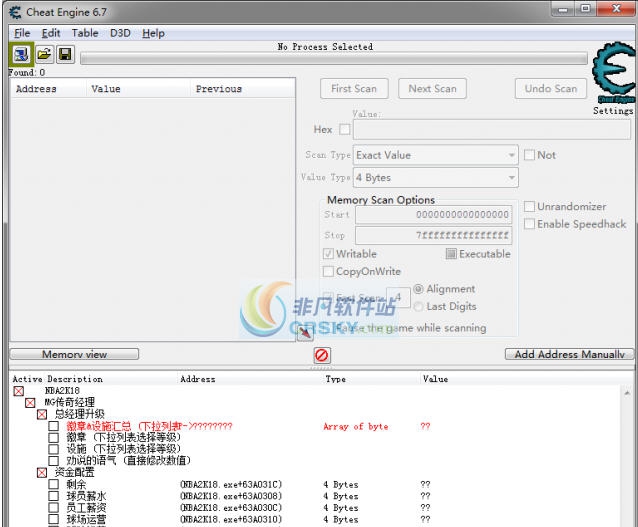638x527 pixels.
Task: Activate the 球员薪水 entry checkbox
Action: click(x=53, y=496)
